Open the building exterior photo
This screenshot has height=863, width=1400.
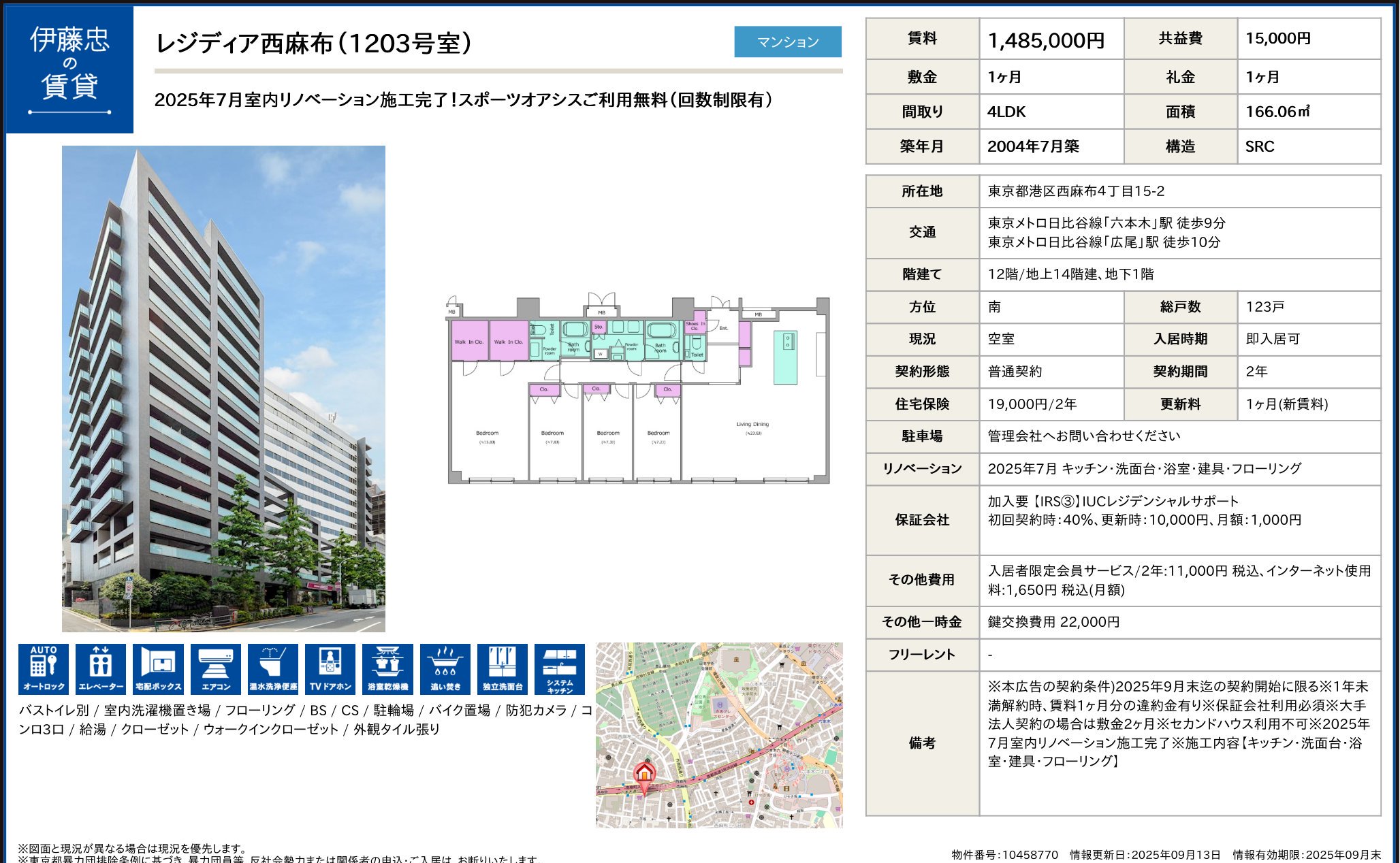click(223, 388)
